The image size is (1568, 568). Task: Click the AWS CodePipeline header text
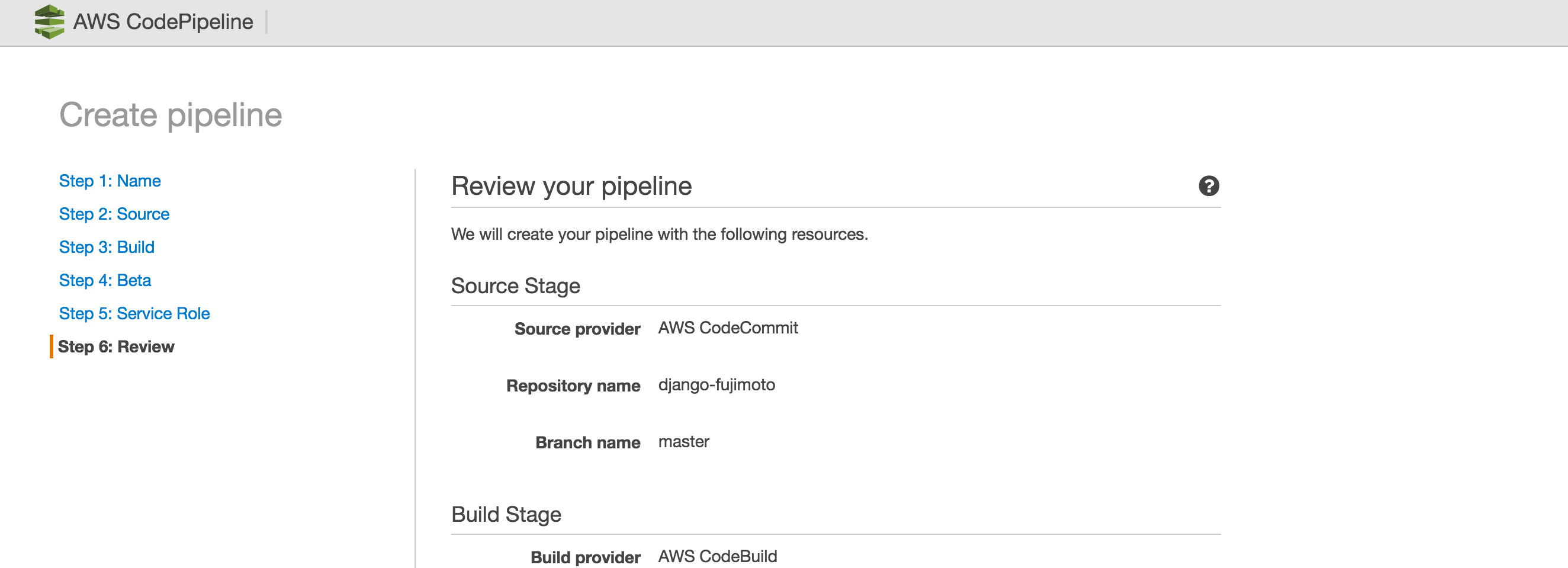(x=162, y=21)
